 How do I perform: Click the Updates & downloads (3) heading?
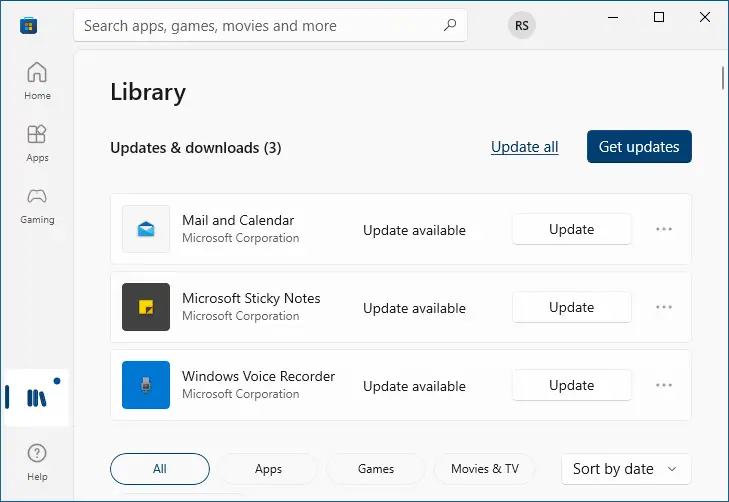point(196,148)
